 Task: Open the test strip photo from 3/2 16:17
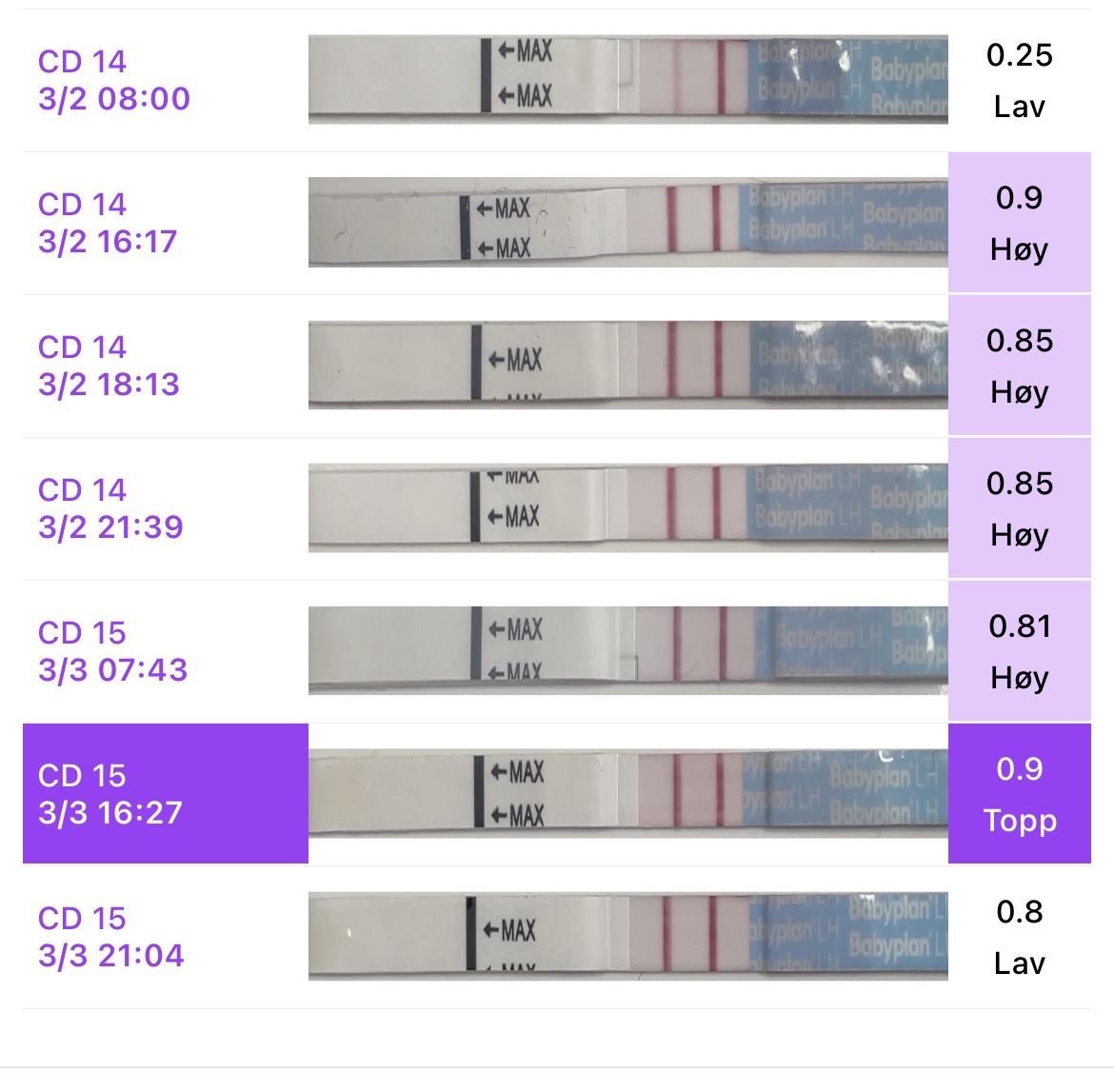click(627, 222)
